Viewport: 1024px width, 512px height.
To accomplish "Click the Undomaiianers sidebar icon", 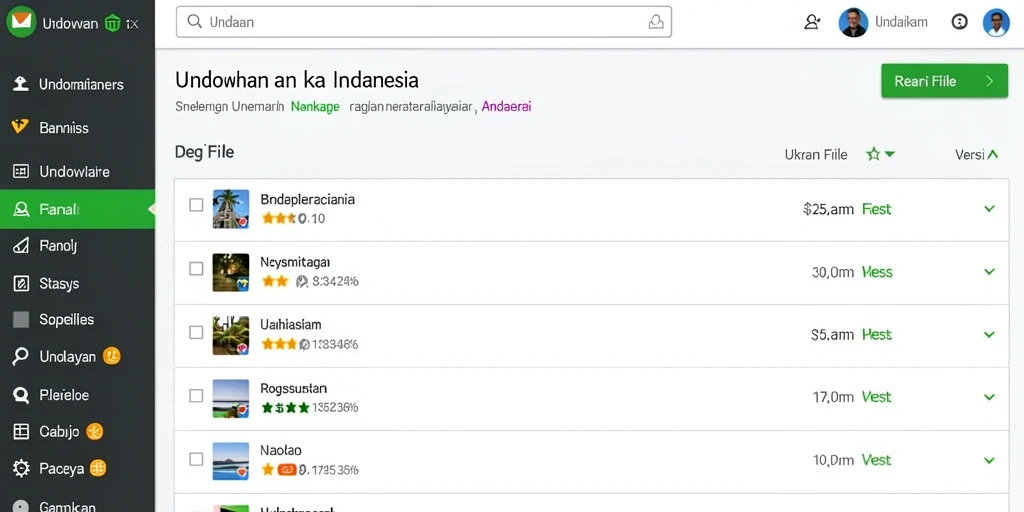I will pyautogui.click(x=21, y=84).
